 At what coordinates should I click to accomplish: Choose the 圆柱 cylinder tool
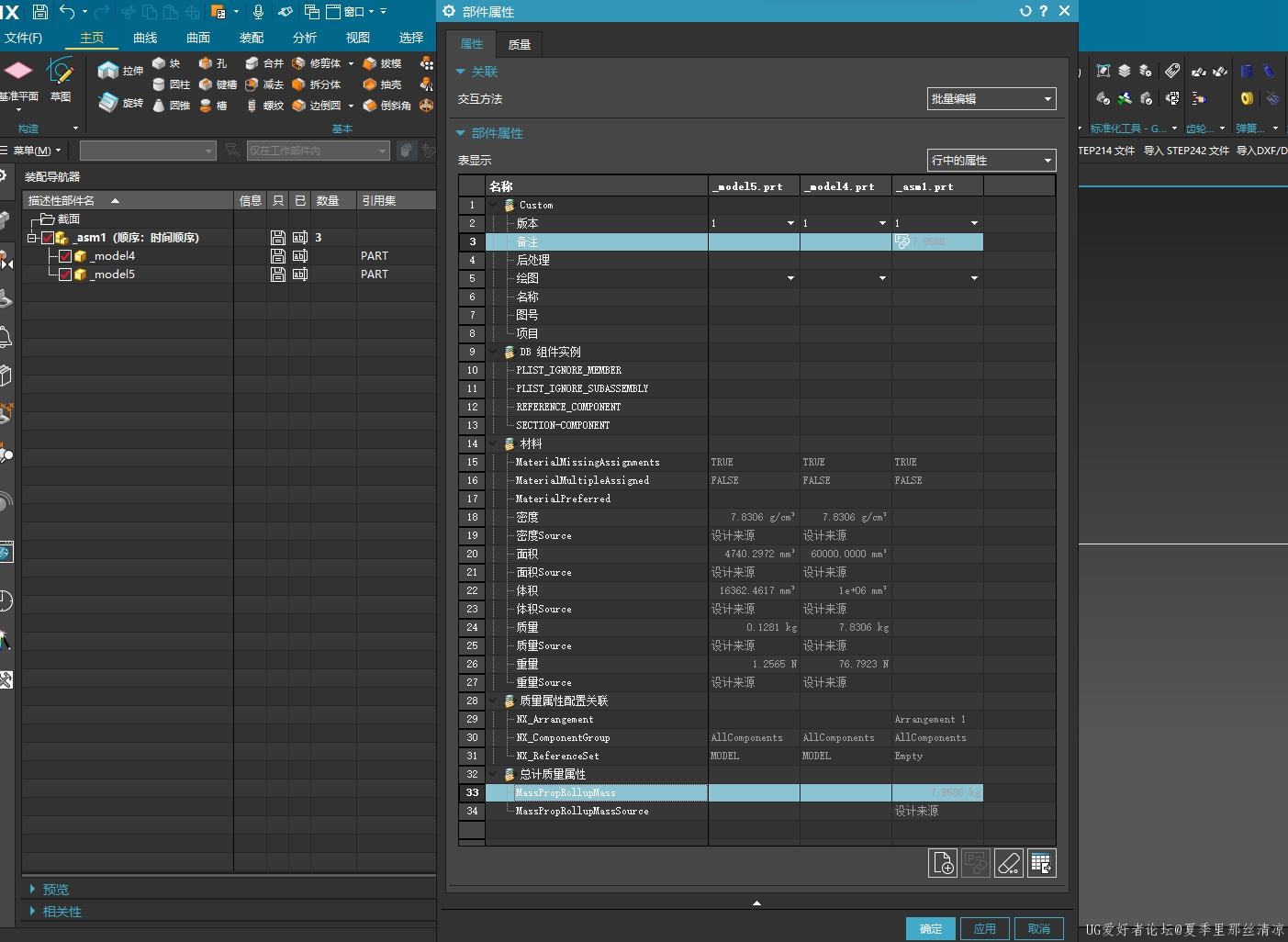coord(172,84)
